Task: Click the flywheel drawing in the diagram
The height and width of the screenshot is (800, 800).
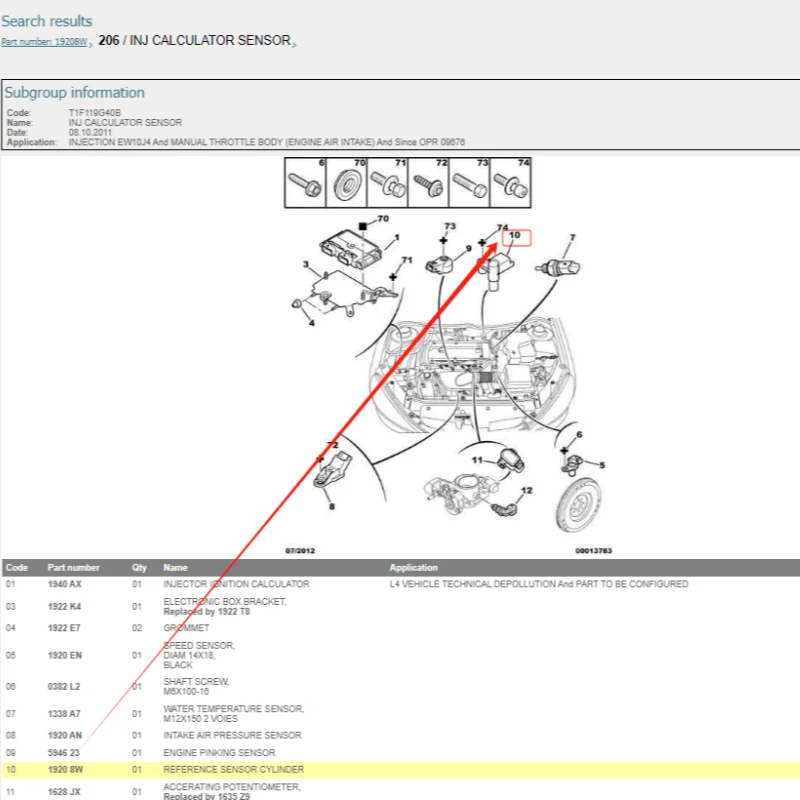Action: click(578, 505)
